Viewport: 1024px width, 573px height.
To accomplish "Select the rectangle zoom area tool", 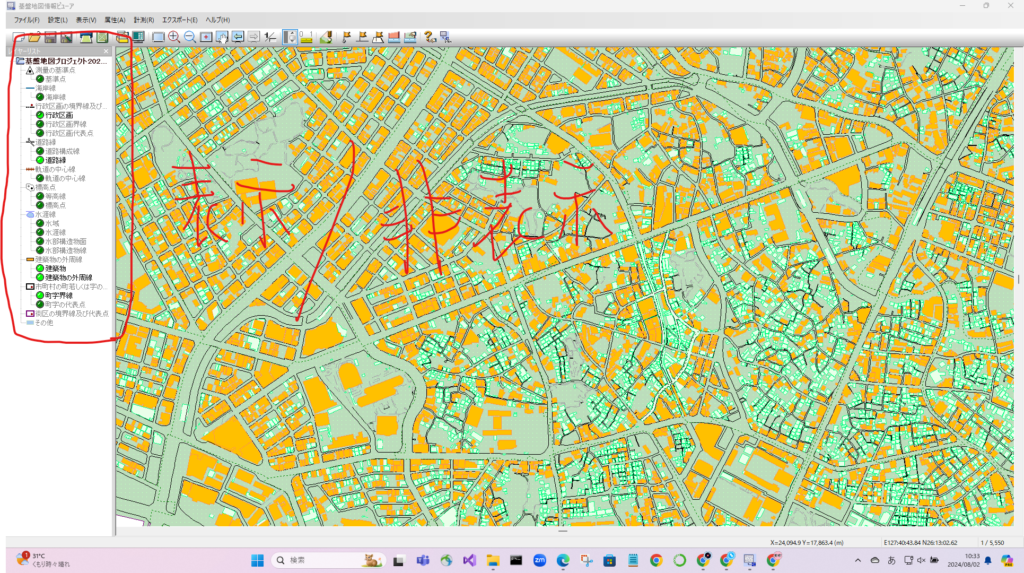I will [x=158, y=38].
